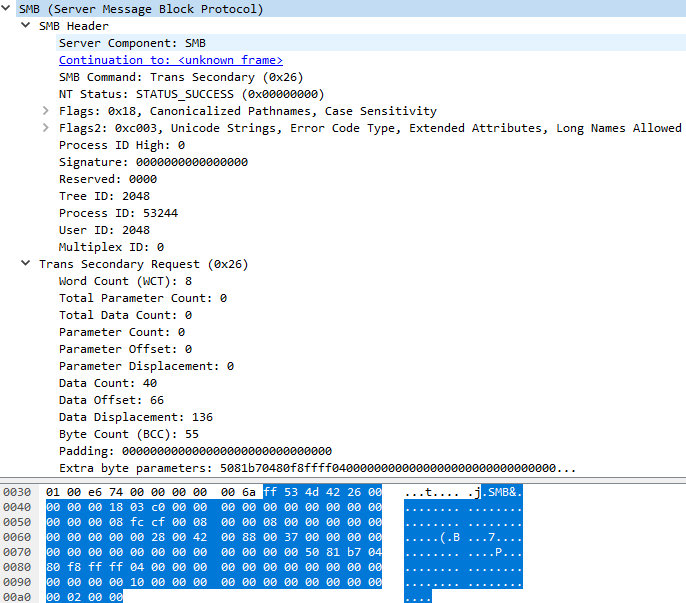
Task: Expand the Flags2: 0xc003 field
Action: pyautogui.click(x=46, y=128)
